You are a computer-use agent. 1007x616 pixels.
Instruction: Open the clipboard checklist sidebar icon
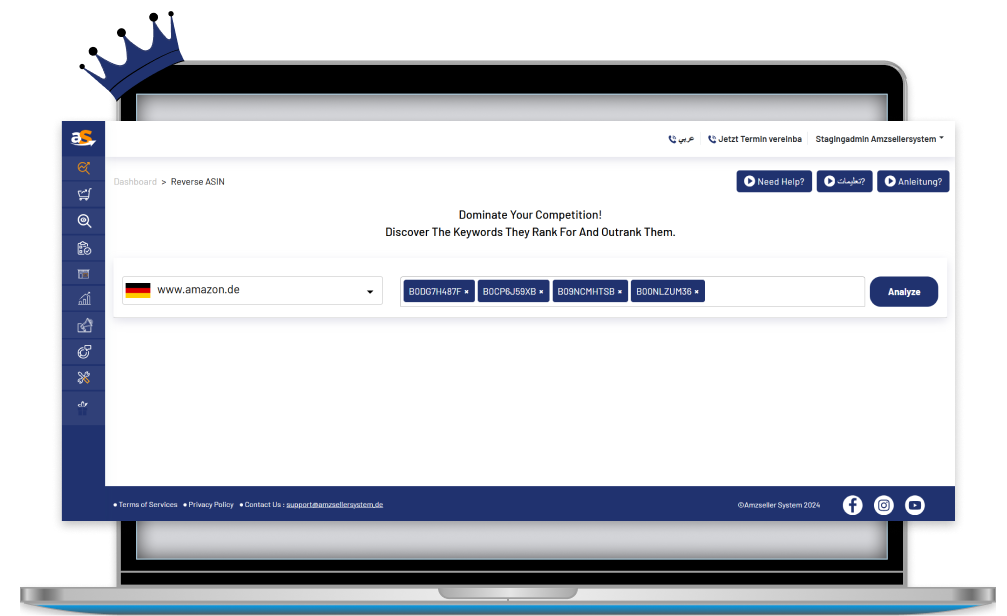[x=84, y=248]
